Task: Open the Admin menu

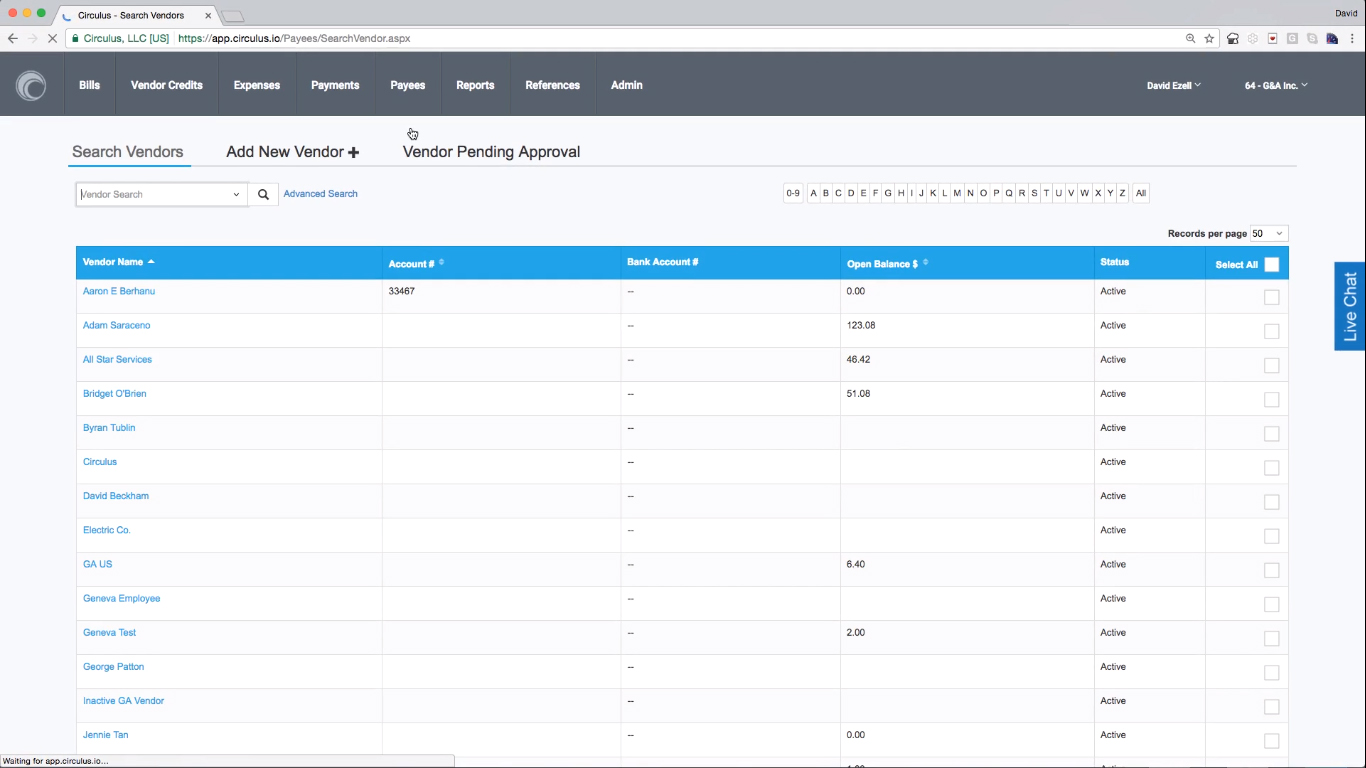Action: click(x=627, y=85)
